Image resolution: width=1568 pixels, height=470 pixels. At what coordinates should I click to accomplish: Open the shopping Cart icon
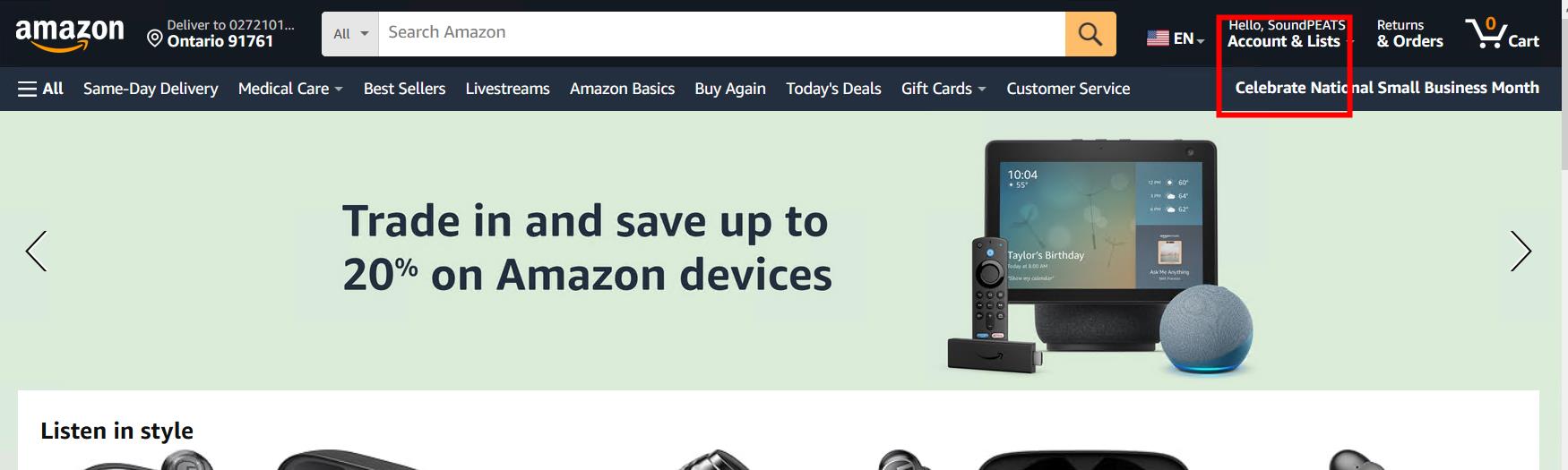pyautogui.click(x=1503, y=34)
